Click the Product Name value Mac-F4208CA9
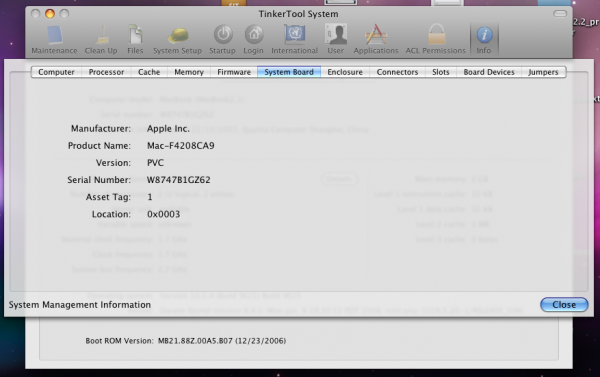The width and height of the screenshot is (600, 377). click(181, 146)
